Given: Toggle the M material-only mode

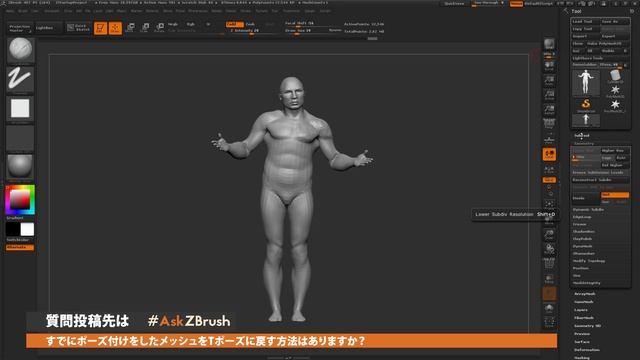Looking at the screenshot, I should [x=208, y=24].
